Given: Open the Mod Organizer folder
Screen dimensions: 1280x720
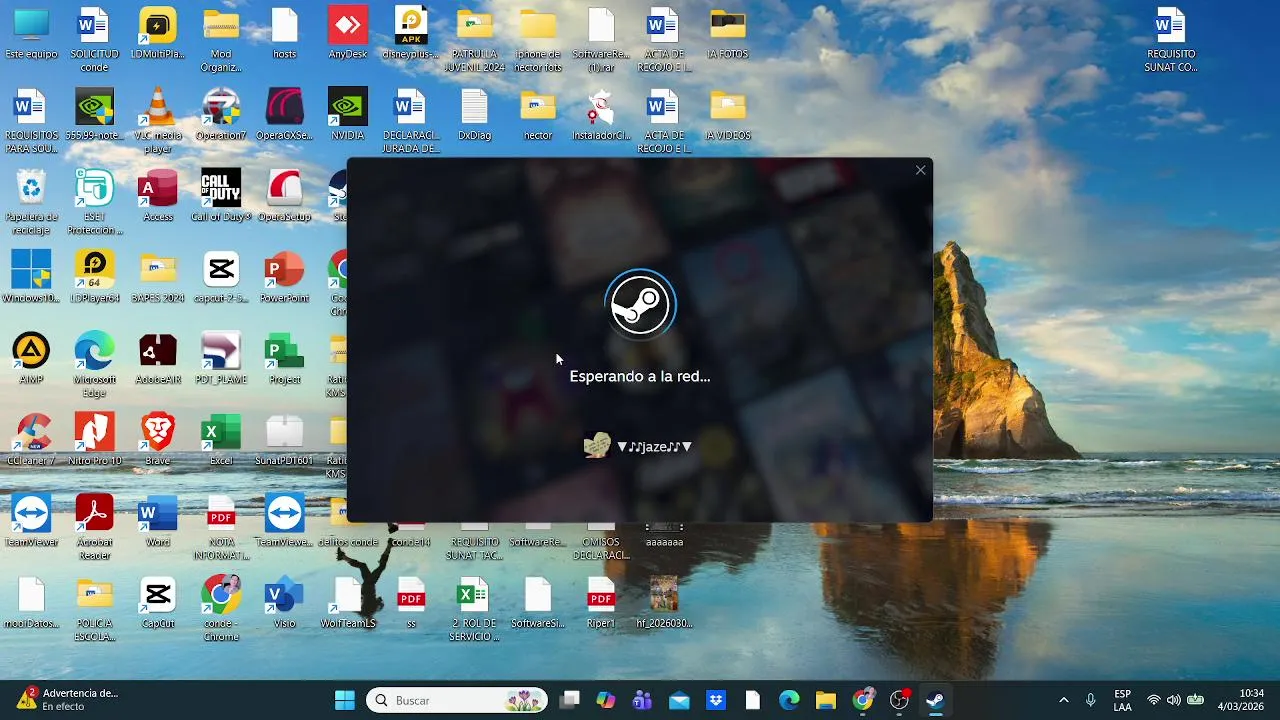Looking at the screenshot, I should pos(221,42).
